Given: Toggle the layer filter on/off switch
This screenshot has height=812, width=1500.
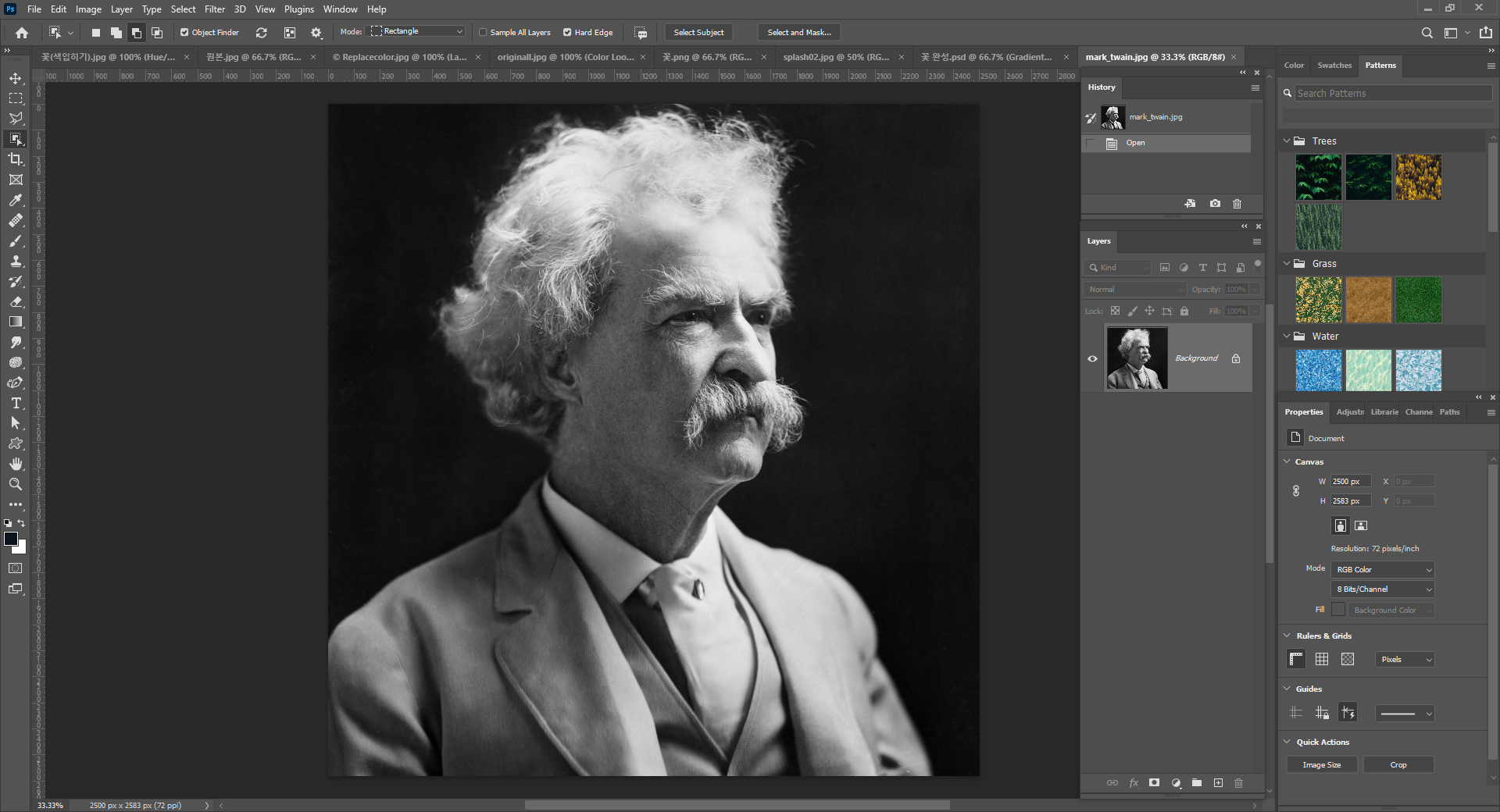Looking at the screenshot, I should click(1258, 265).
